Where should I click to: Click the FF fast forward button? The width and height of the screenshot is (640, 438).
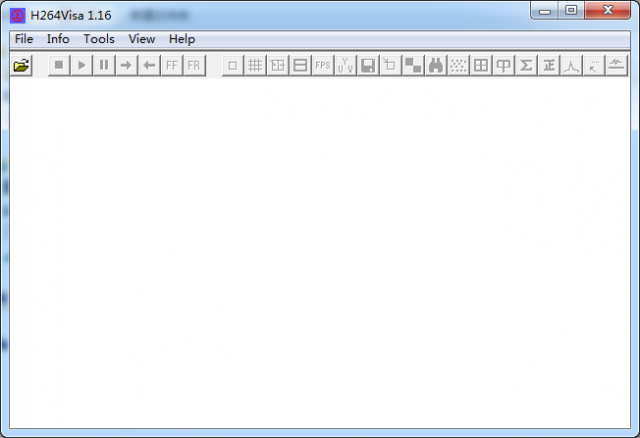(x=172, y=65)
